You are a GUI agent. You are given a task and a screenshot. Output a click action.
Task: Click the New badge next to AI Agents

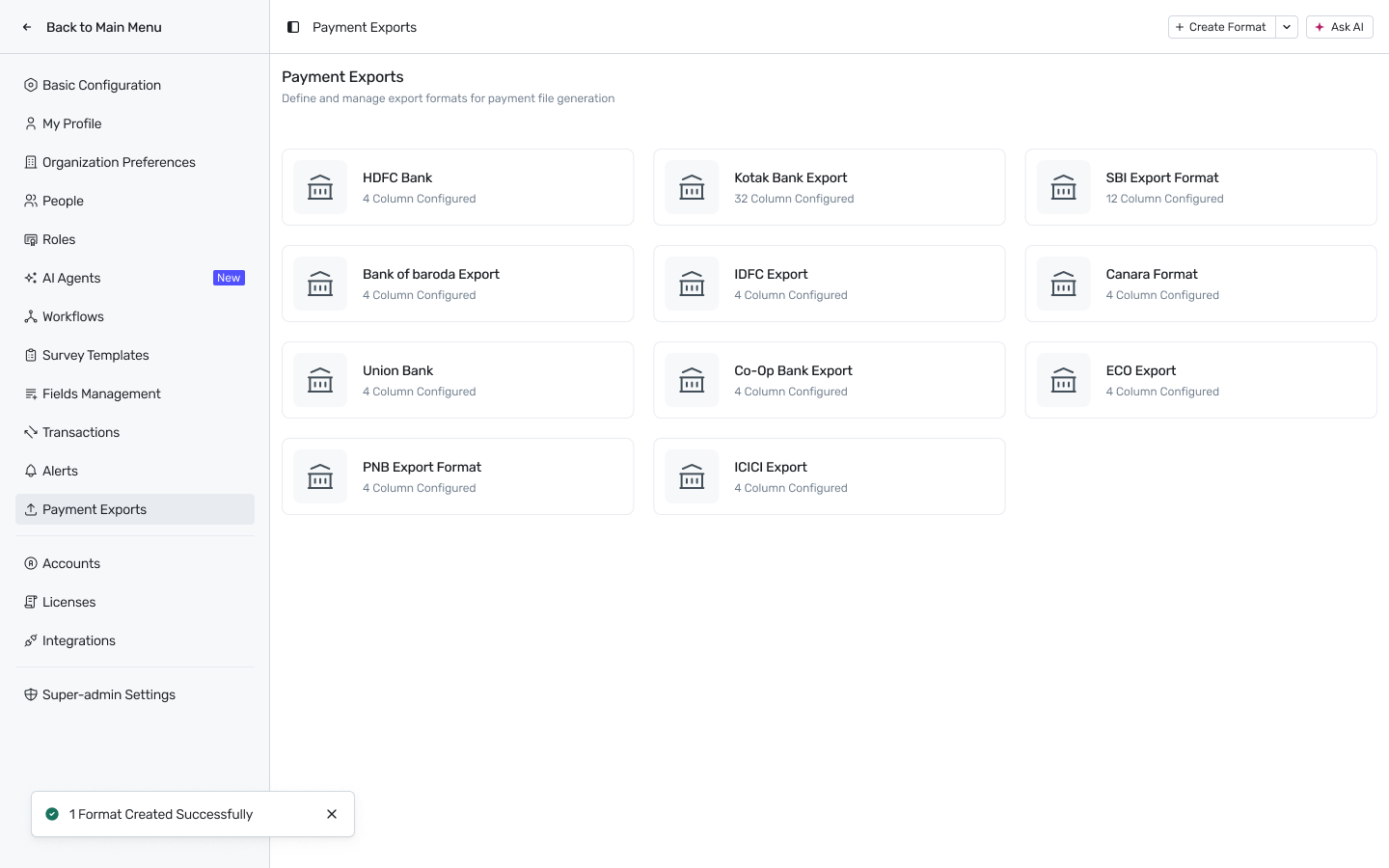[x=229, y=278]
